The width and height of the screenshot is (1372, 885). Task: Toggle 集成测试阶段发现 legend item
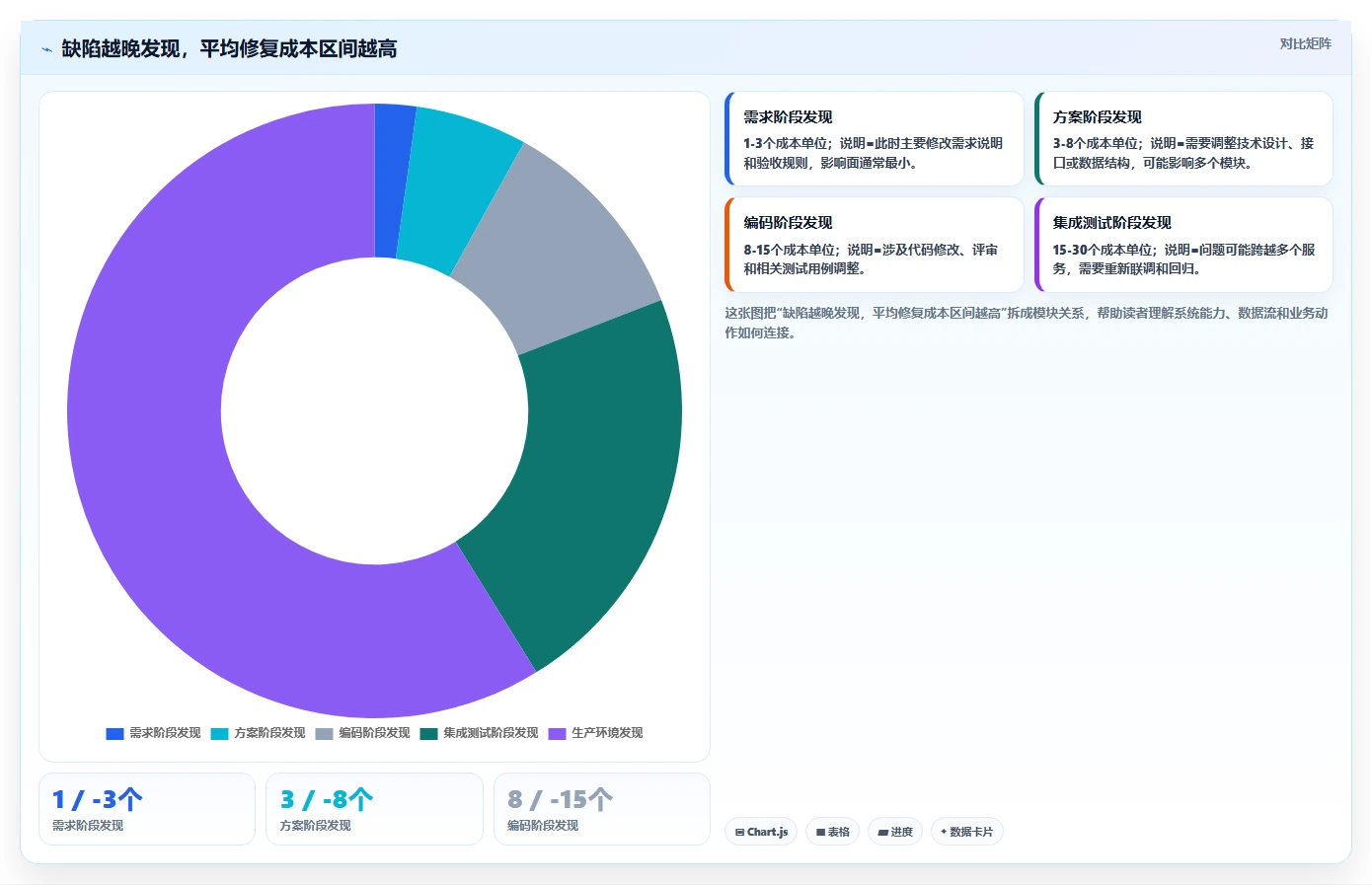(x=479, y=733)
